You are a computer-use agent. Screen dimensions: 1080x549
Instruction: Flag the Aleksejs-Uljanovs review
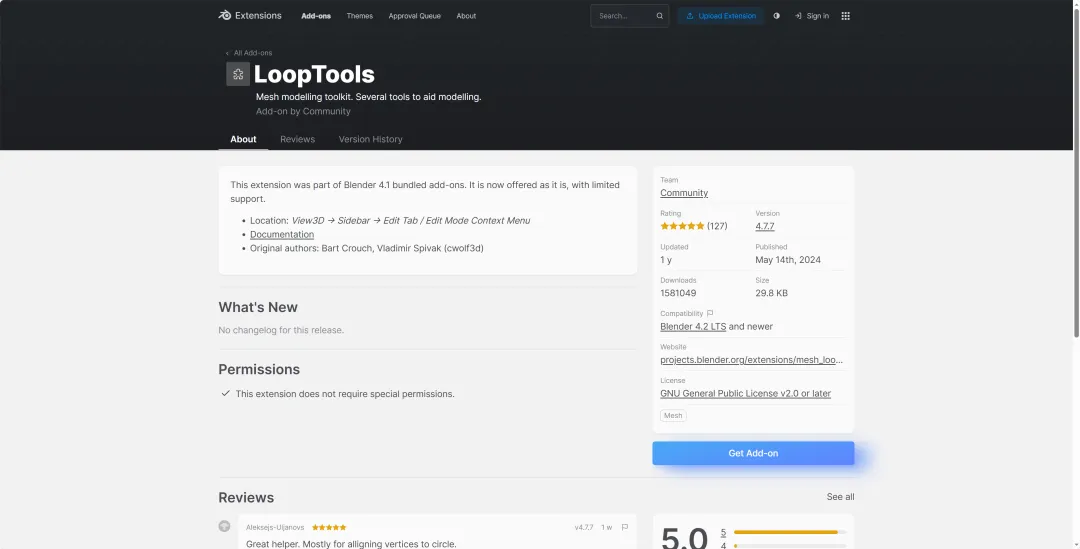625,527
